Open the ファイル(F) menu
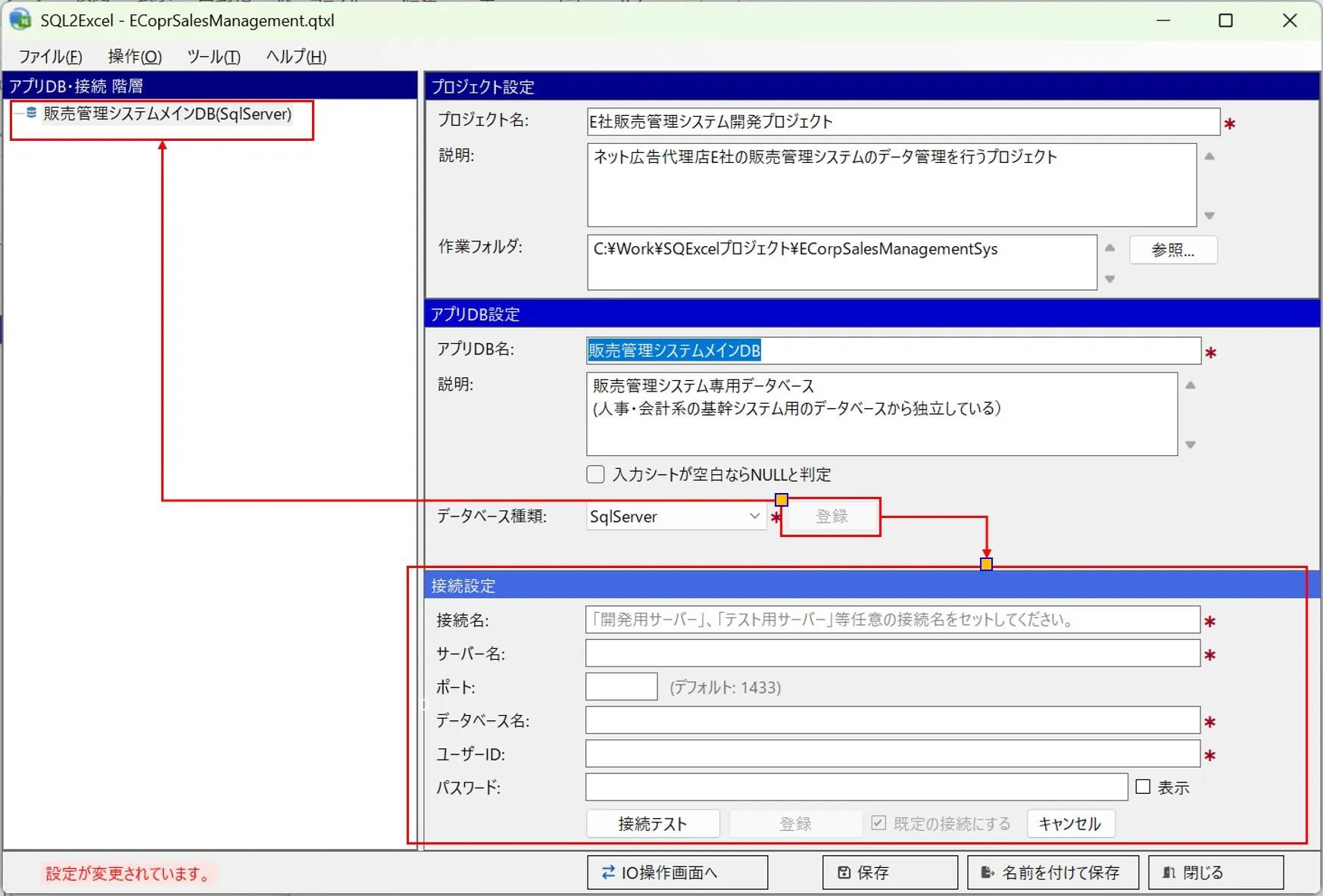 (x=50, y=57)
